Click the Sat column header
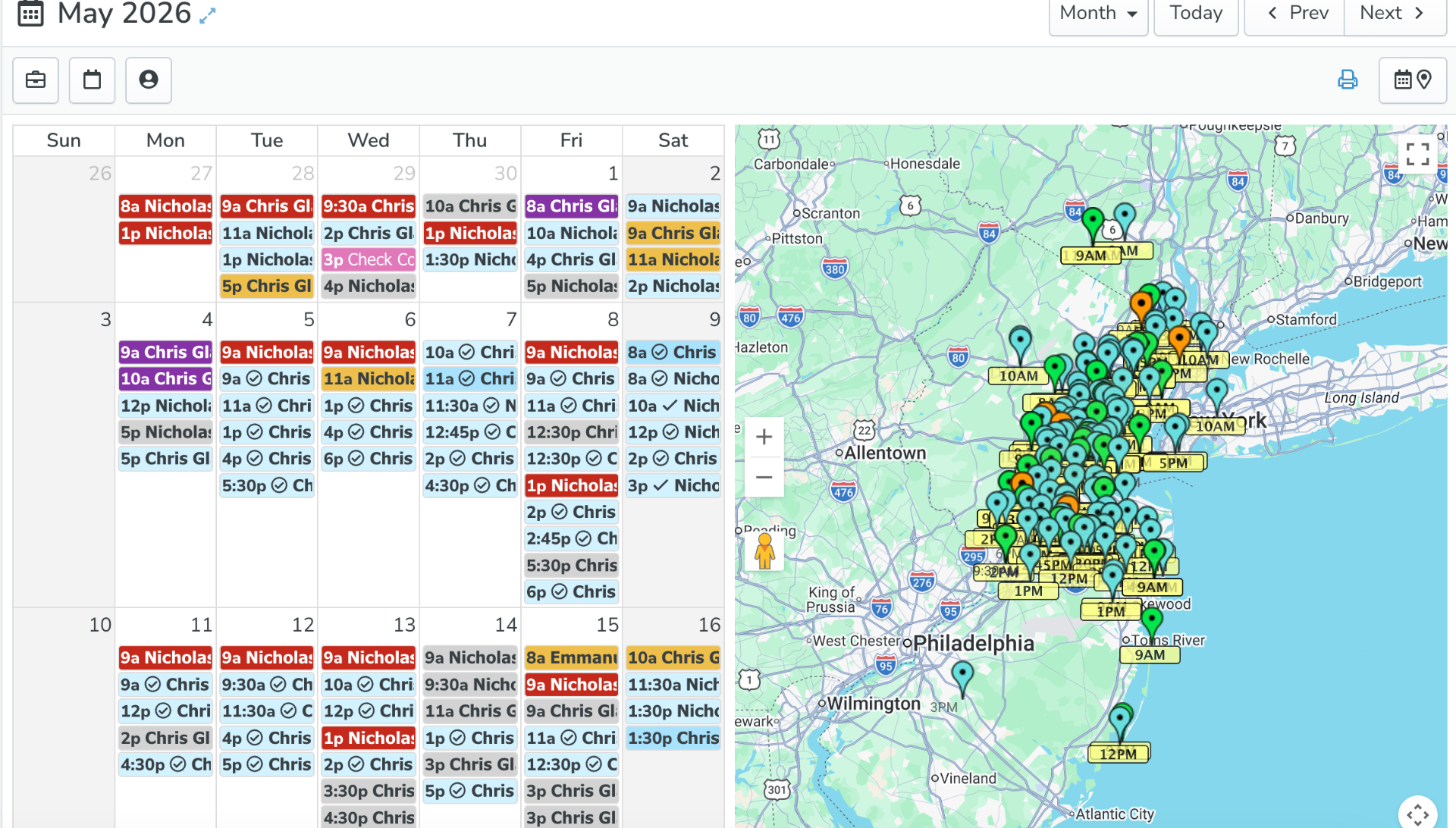 pos(673,141)
